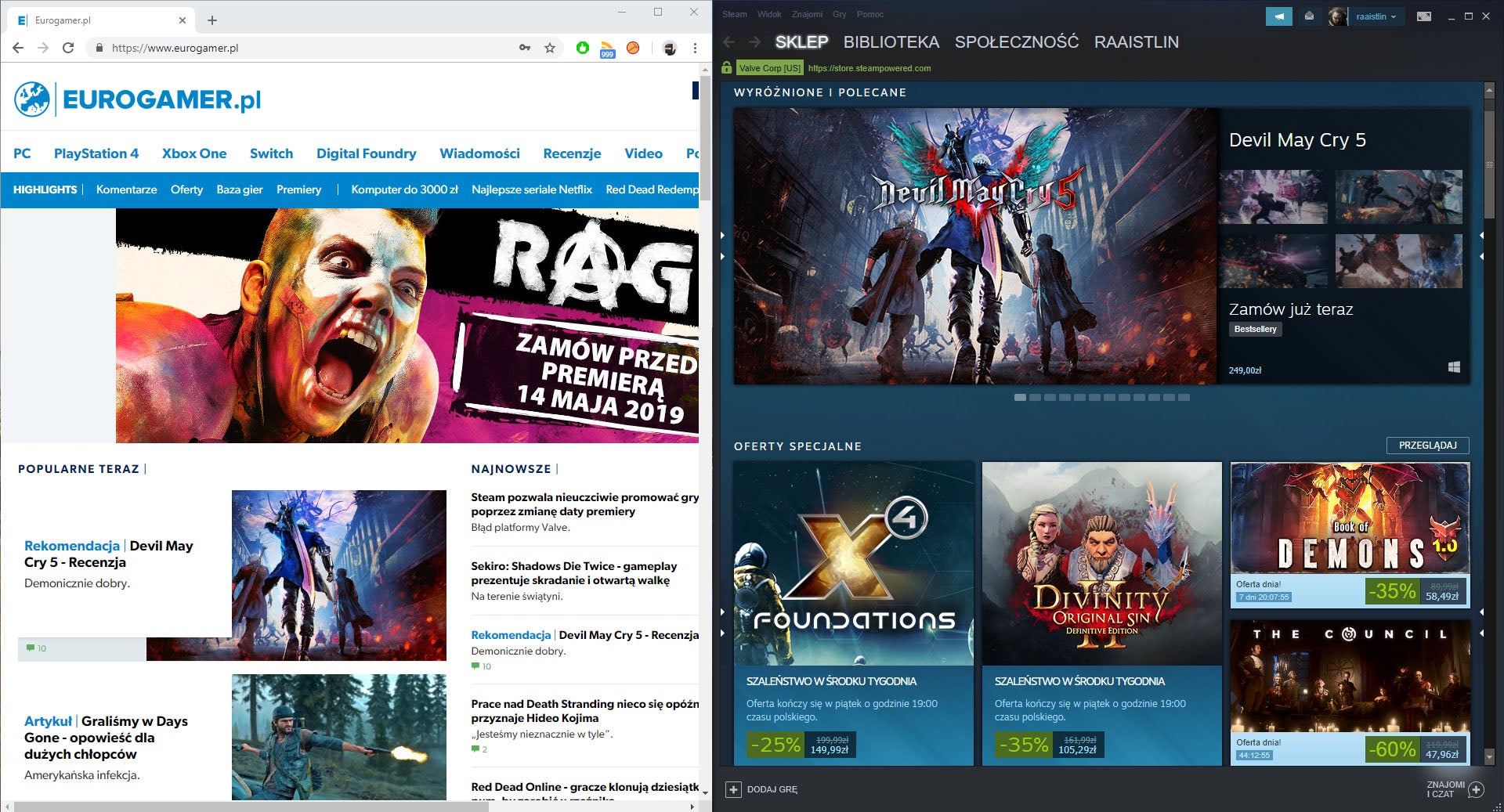Screen dimensions: 1504x812
Task: Switch to the SPOŁECZNOŚĆ tab in Steam
Action: click(1017, 42)
